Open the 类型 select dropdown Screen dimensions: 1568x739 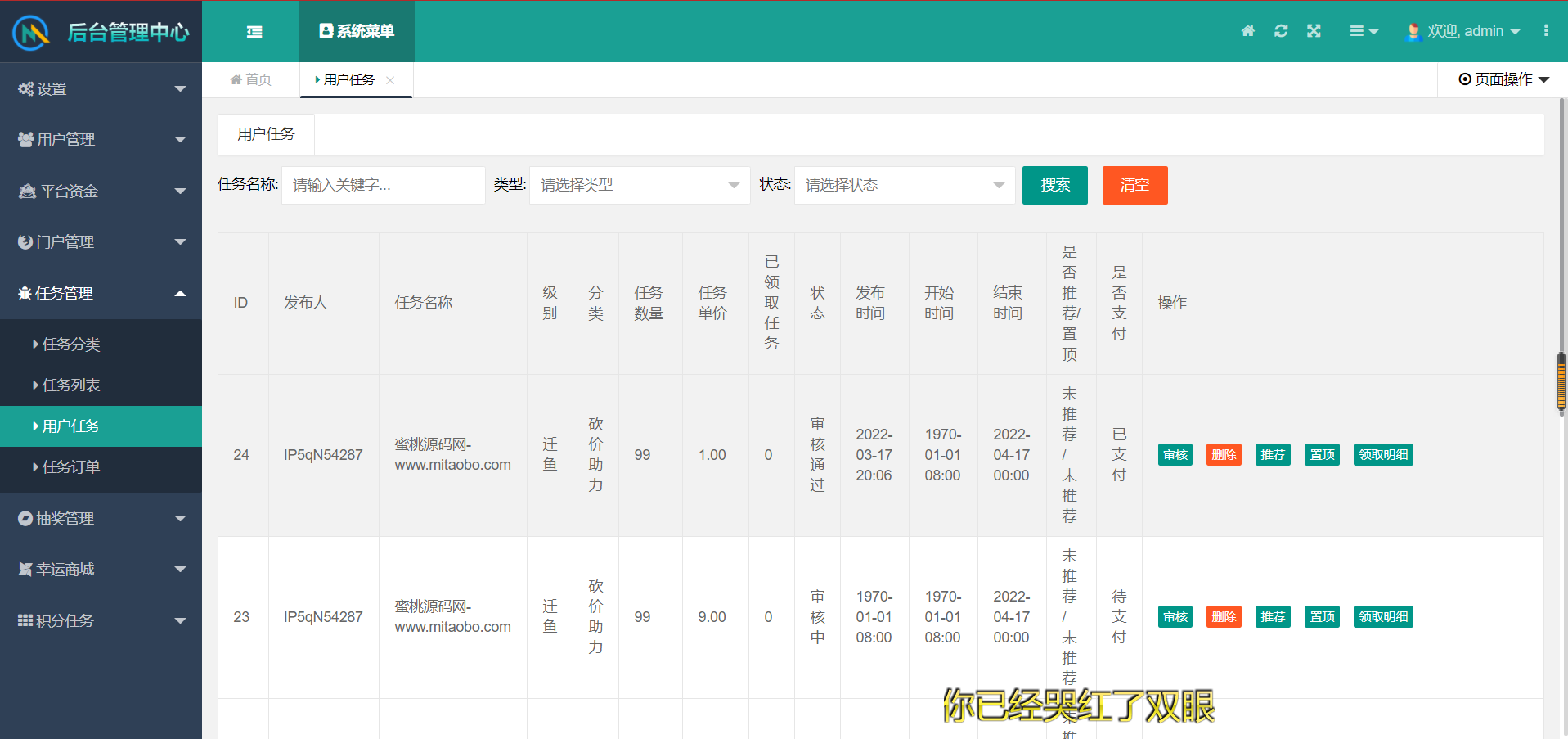(x=639, y=185)
